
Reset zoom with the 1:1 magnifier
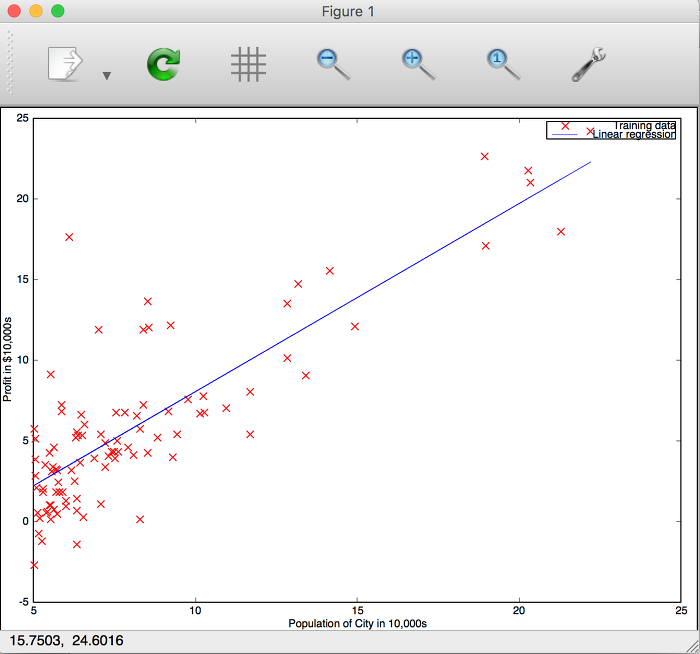point(503,64)
